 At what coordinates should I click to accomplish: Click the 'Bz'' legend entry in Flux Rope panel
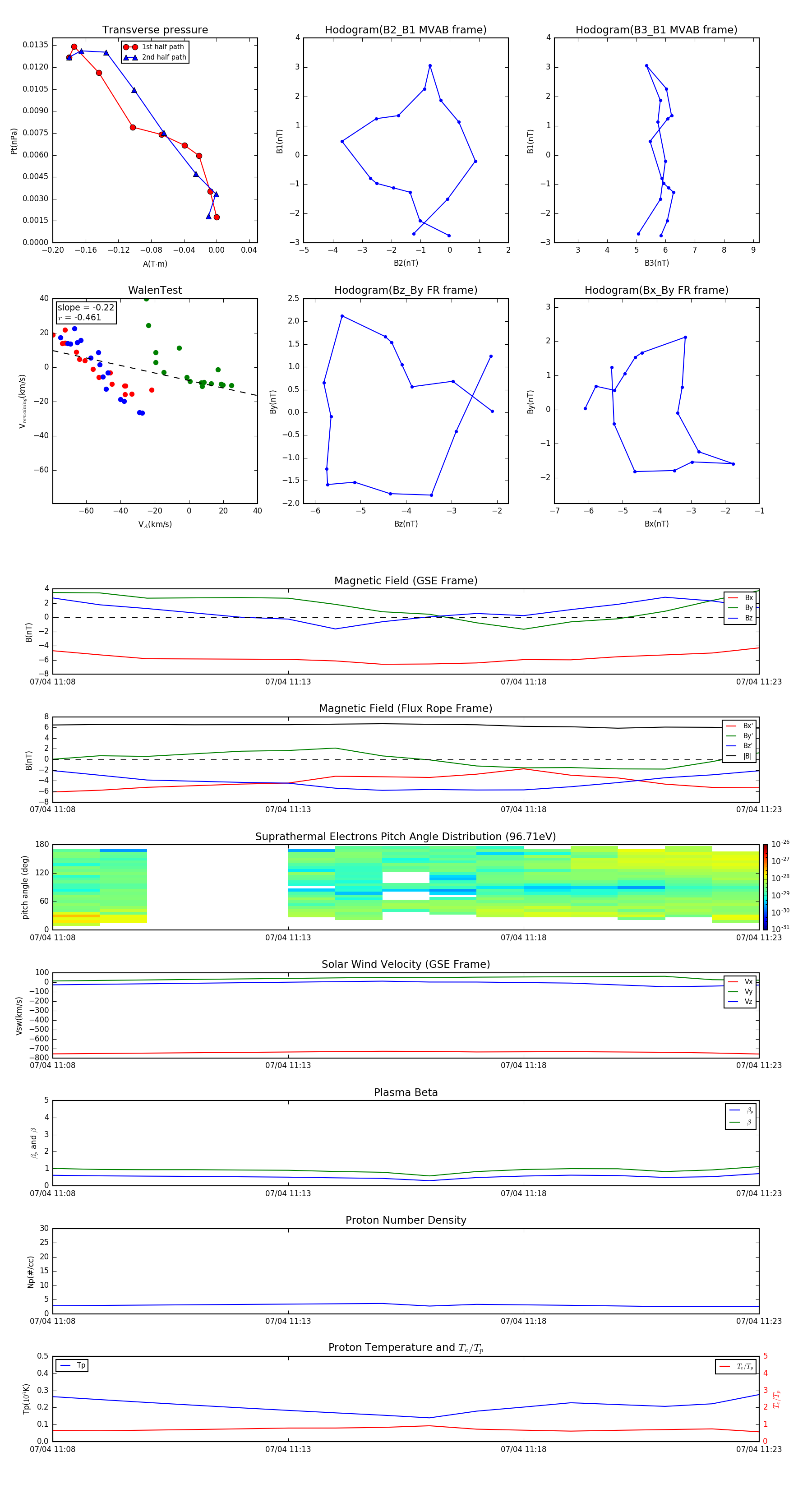coord(739,746)
